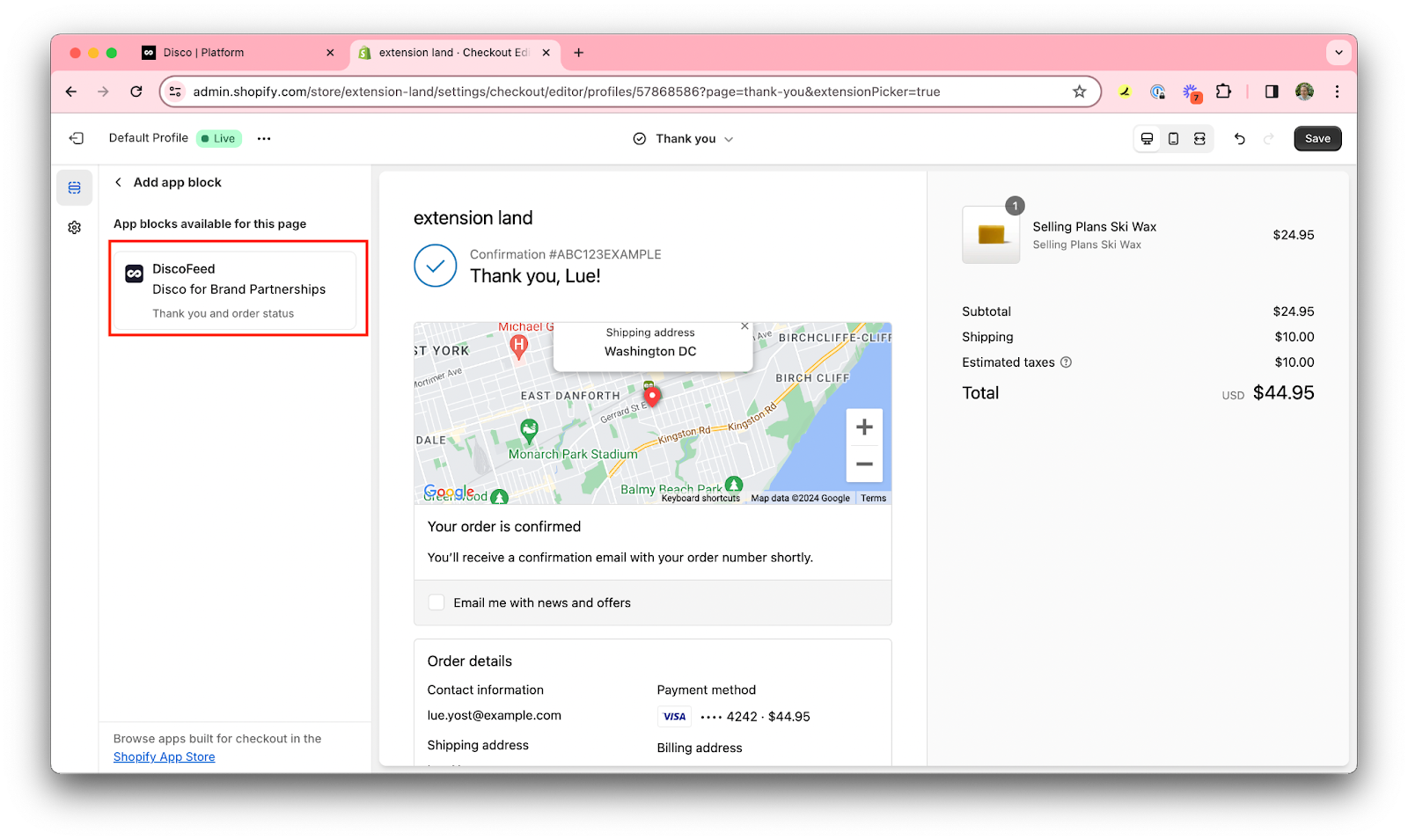Select extension land Checkout Editor tab
Image resolution: width=1408 pixels, height=840 pixels.
(x=455, y=53)
